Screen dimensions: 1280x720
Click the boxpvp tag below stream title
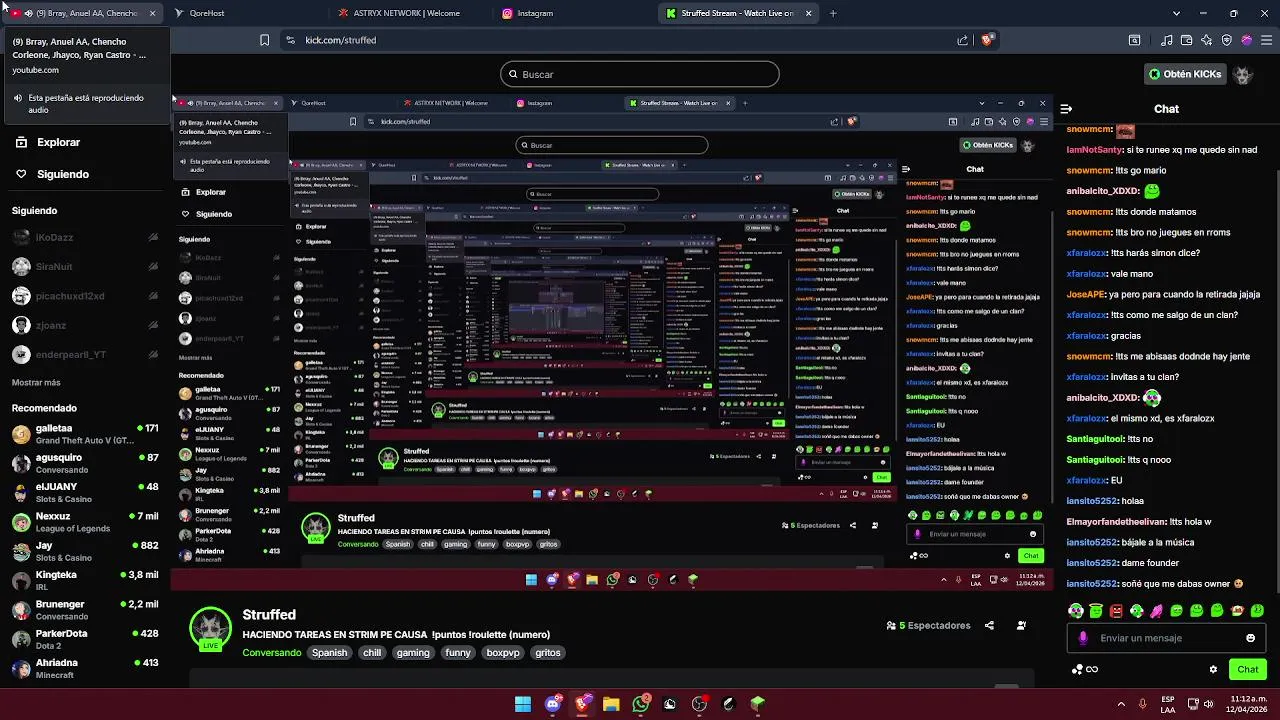click(x=503, y=653)
